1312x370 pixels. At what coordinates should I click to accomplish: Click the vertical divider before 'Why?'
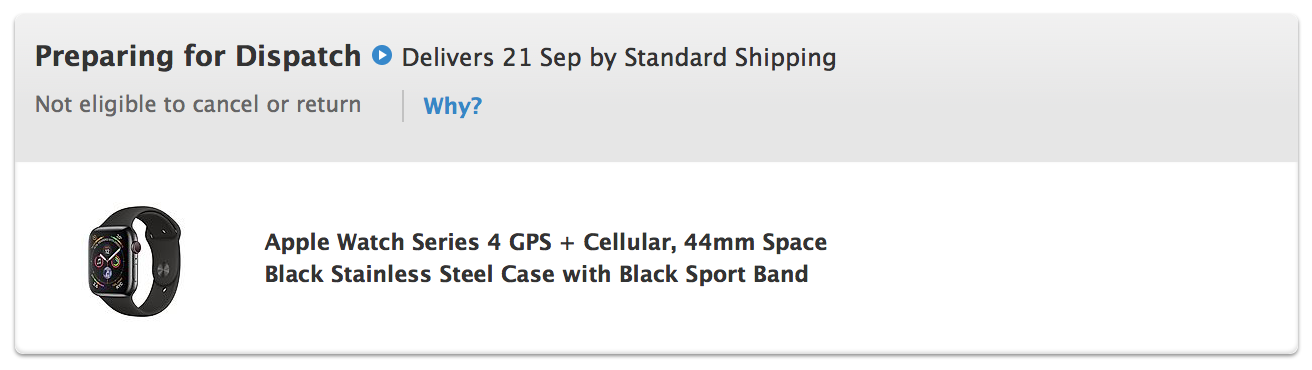[403, 106]
